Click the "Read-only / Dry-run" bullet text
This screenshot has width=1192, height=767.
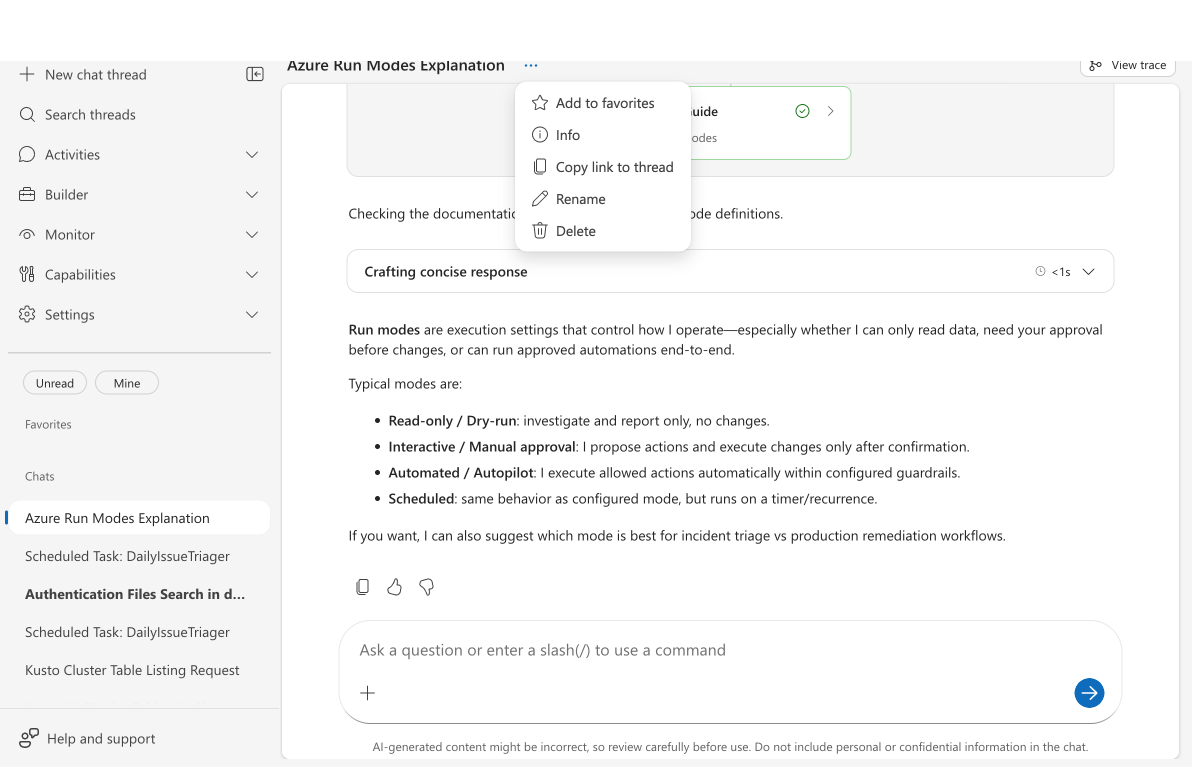tap(452, 420)
